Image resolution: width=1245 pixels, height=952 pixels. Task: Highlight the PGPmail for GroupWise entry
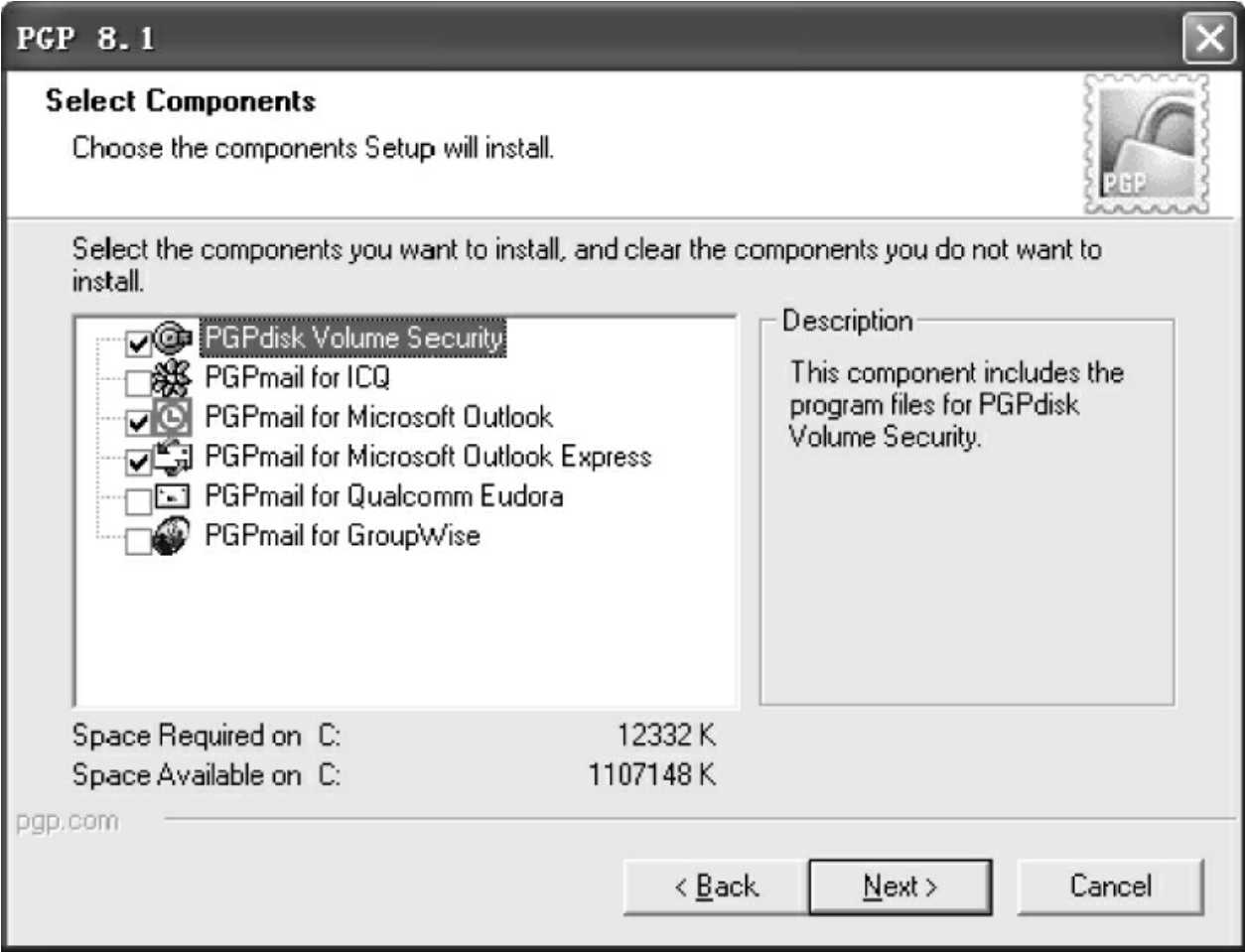pos(343,536)
